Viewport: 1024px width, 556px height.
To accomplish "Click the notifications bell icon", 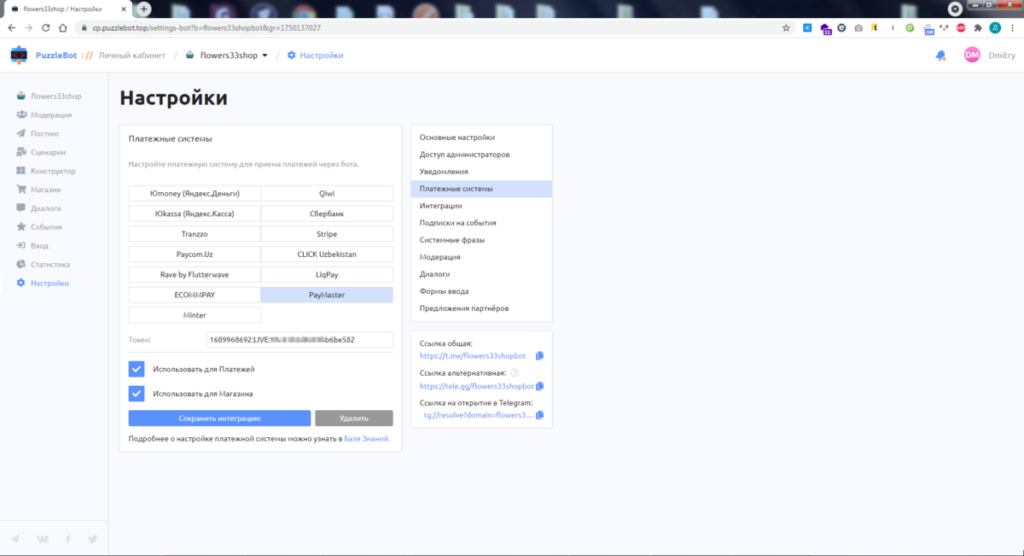I will click(x=940, y=56).
